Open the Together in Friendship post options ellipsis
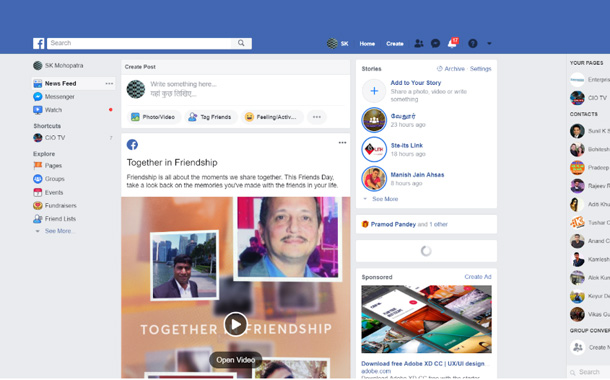The image size is (610, 380). tap(342, 143)
